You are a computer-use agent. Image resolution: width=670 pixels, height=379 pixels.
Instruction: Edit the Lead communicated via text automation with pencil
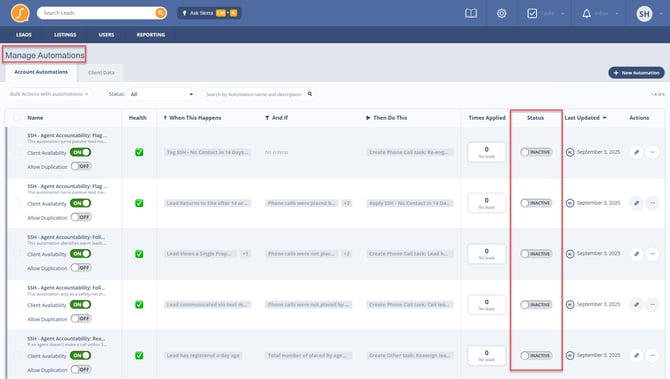(x=636, y=305)
